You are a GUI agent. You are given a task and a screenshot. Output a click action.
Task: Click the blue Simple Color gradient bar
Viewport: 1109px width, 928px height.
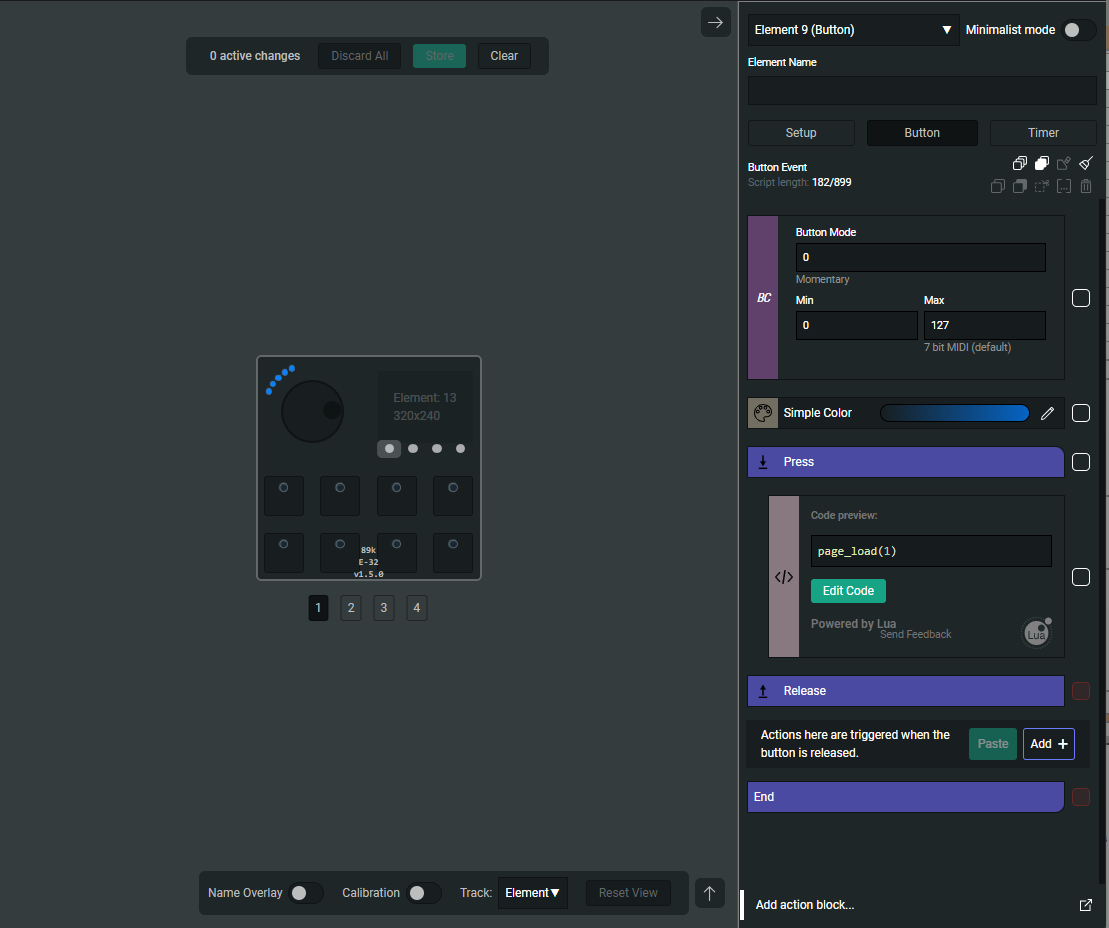pyautogui.click(x=954, y=413)
